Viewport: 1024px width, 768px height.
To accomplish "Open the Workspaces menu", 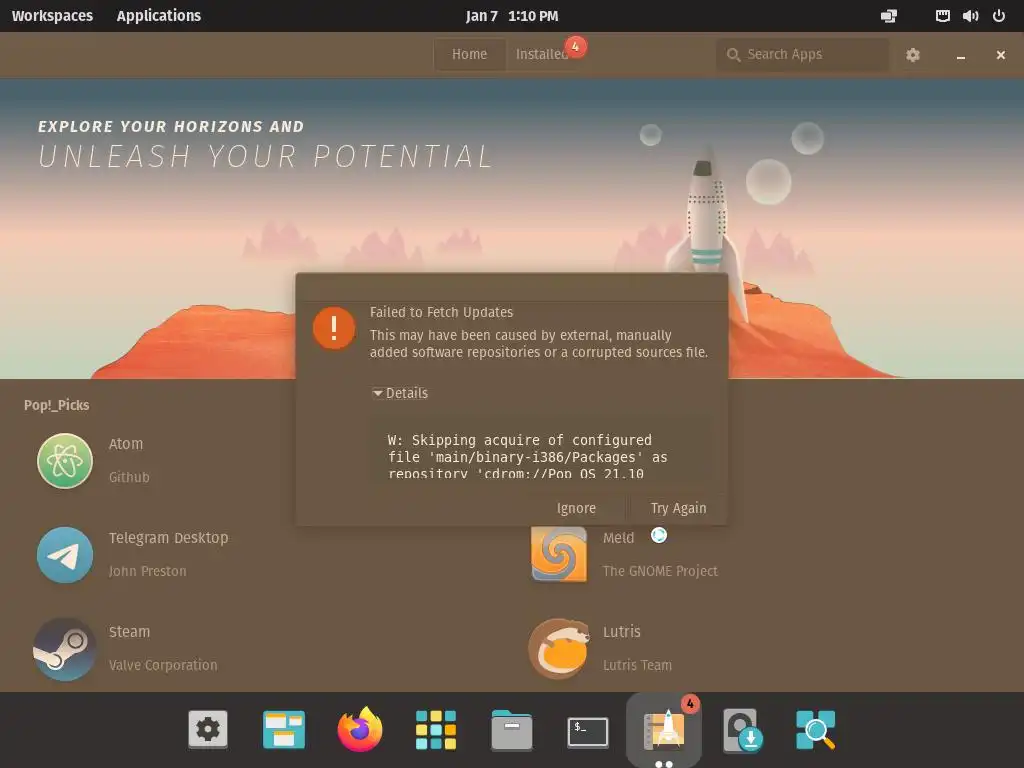I will 52,16.
